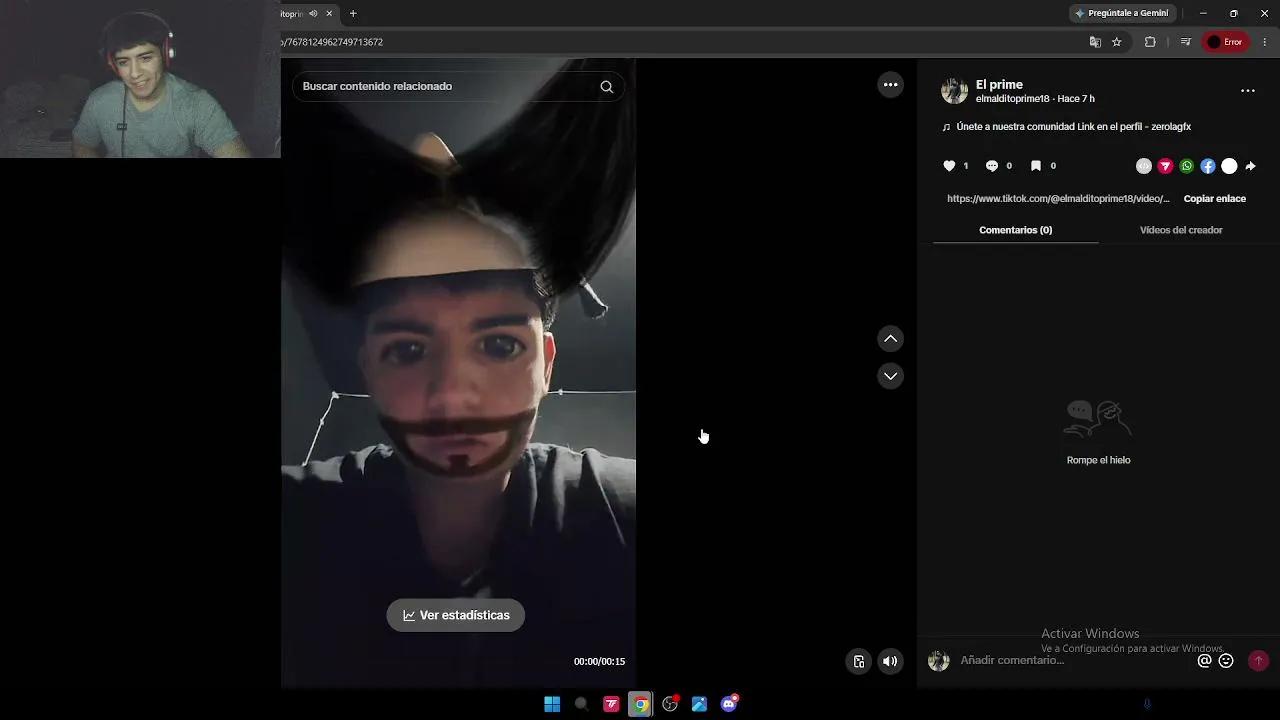1280x720 pixels.
Task: Save the video with the bookmark icon
Action: tap(1036, 166)
